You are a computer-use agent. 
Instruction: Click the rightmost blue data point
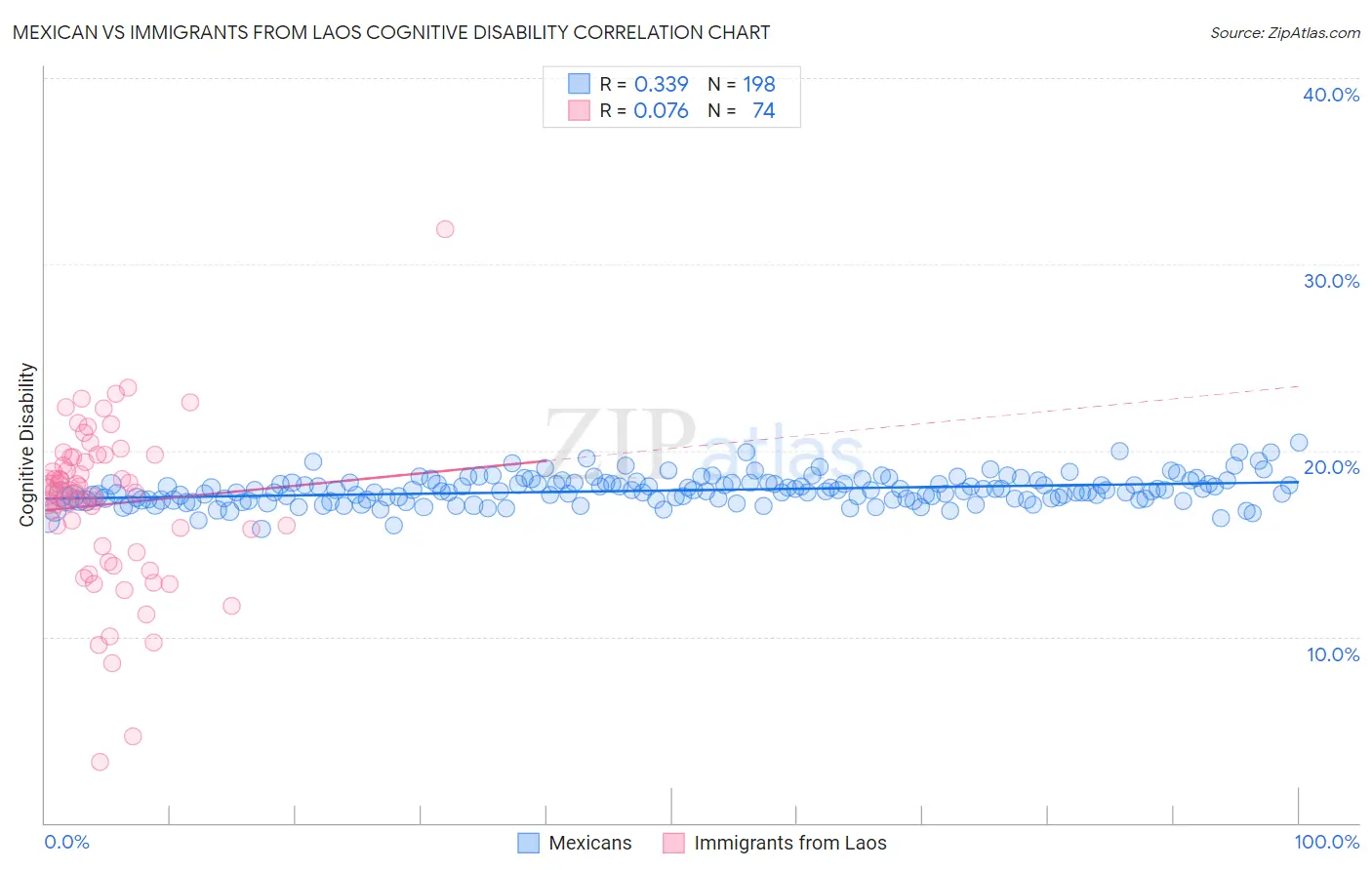[1299, 443]
